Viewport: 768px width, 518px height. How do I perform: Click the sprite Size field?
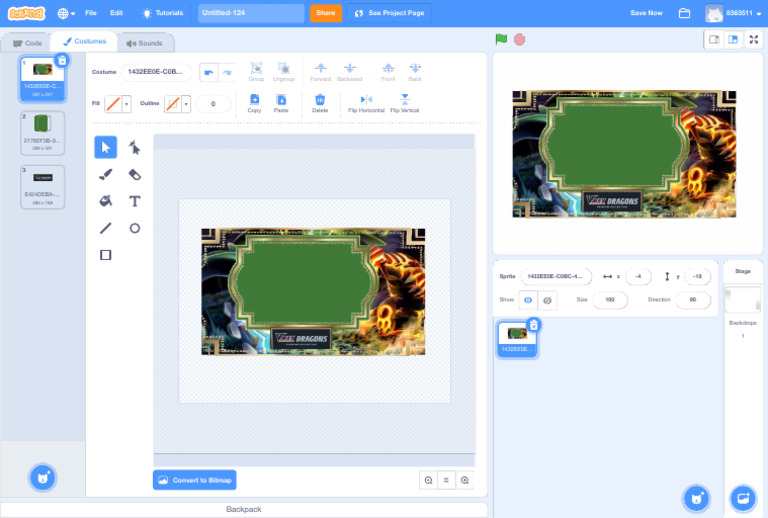click(x=610, y=300)
